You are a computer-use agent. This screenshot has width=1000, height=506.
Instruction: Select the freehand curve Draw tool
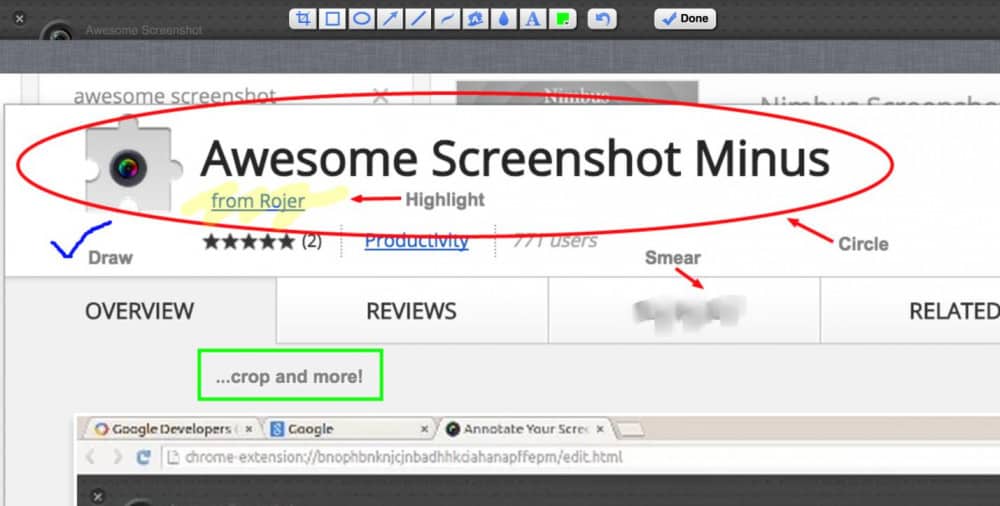(x=447, y=19)
